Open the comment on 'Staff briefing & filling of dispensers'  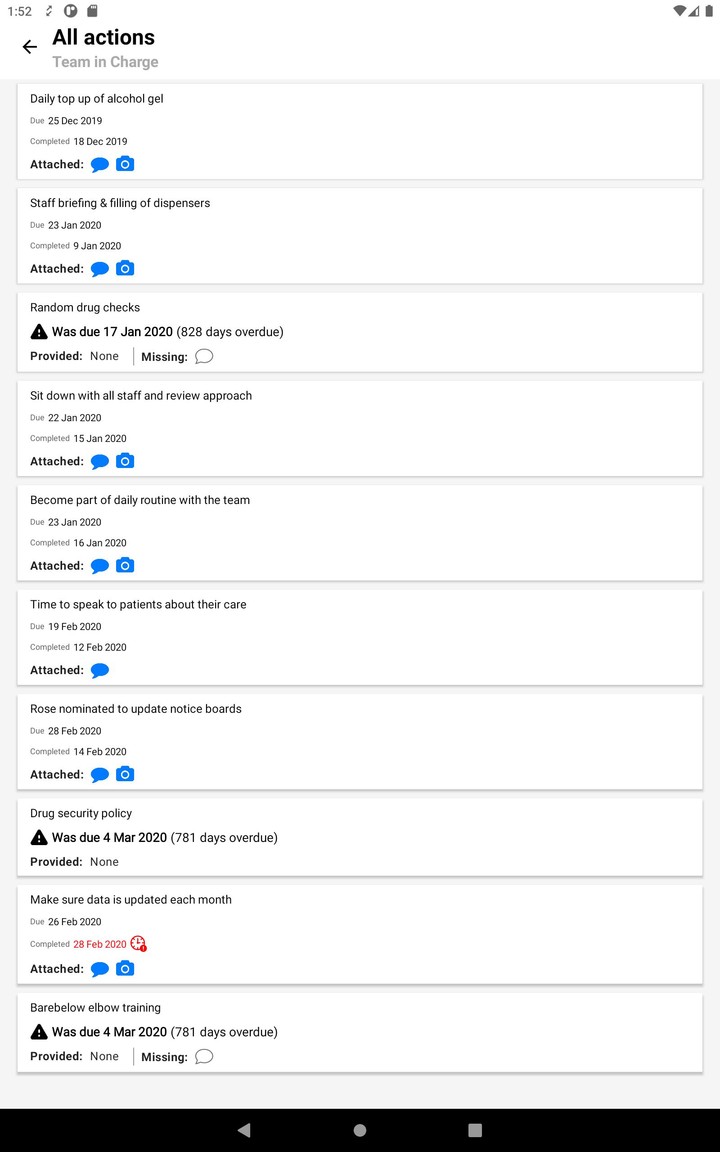99,268
